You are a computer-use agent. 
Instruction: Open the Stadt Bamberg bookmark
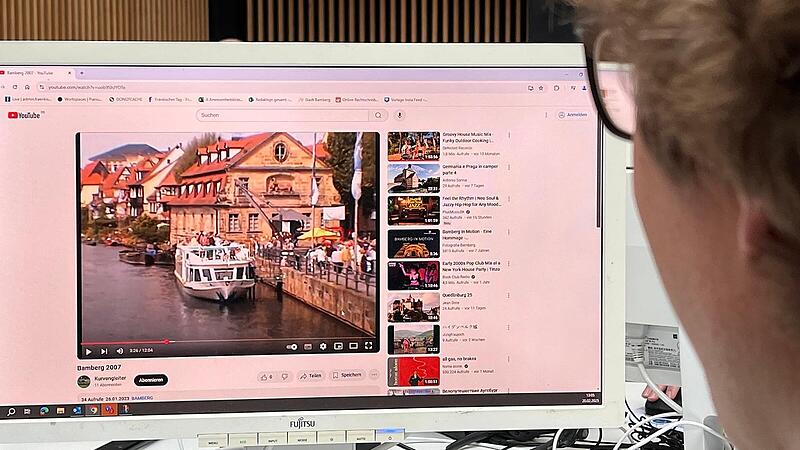[x=314, y=100]
